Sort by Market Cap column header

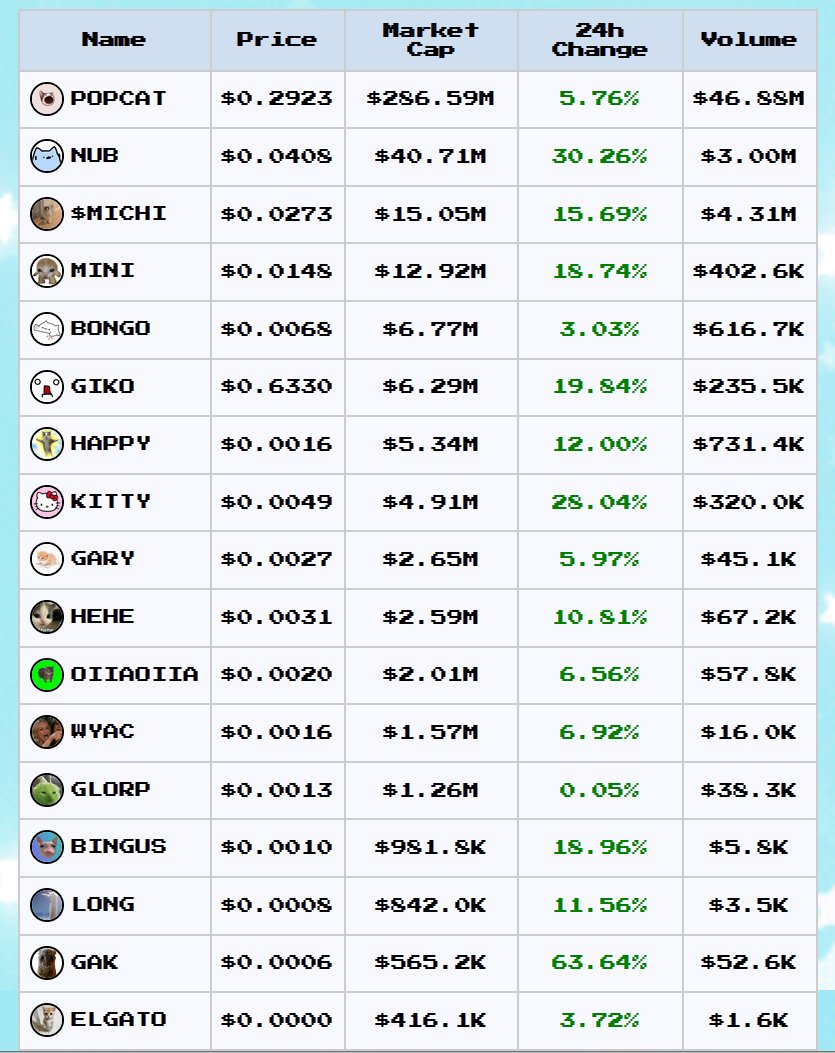pyautogui.click(x=431, y=40)
